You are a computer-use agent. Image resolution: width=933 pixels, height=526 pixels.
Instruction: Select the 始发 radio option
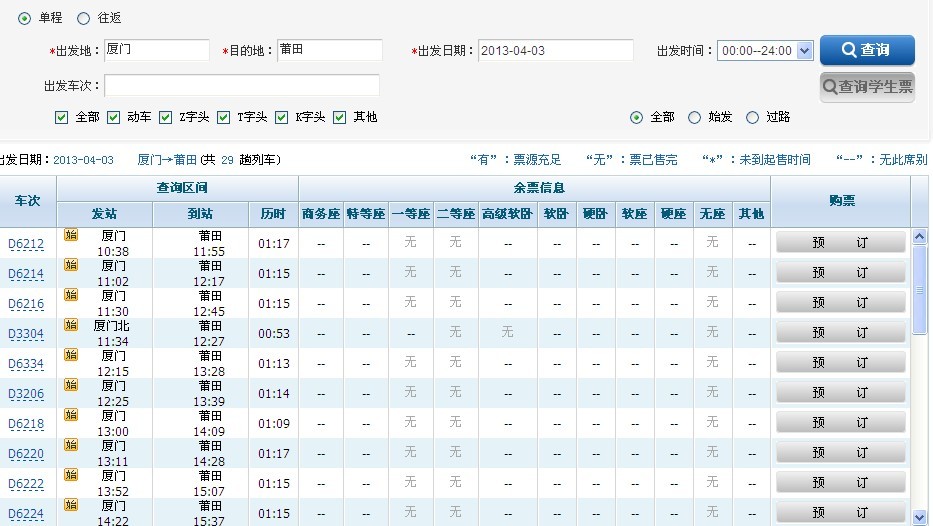(695, 117)
